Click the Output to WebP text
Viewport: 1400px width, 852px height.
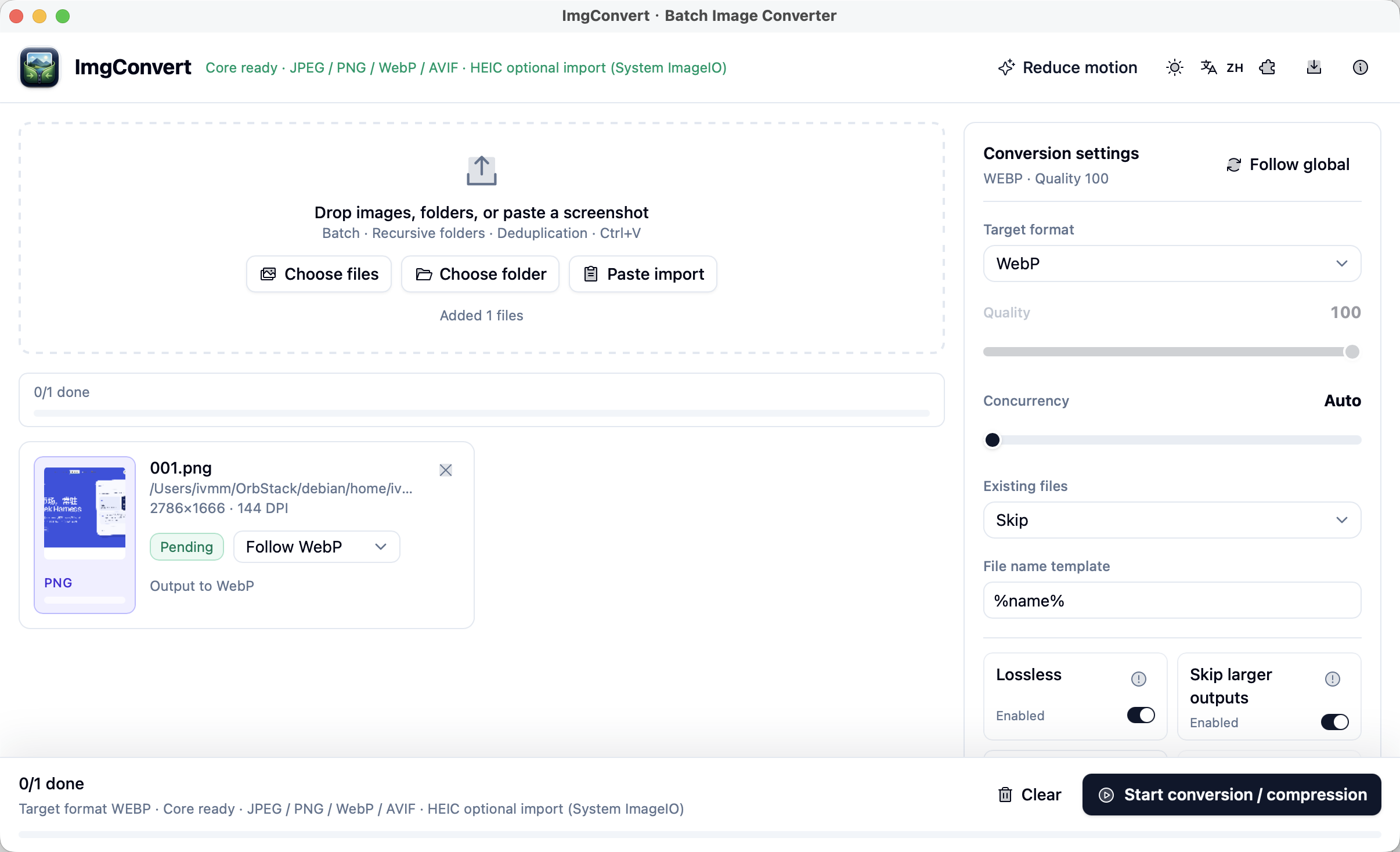pyautogui.click(x=202, y=586)
